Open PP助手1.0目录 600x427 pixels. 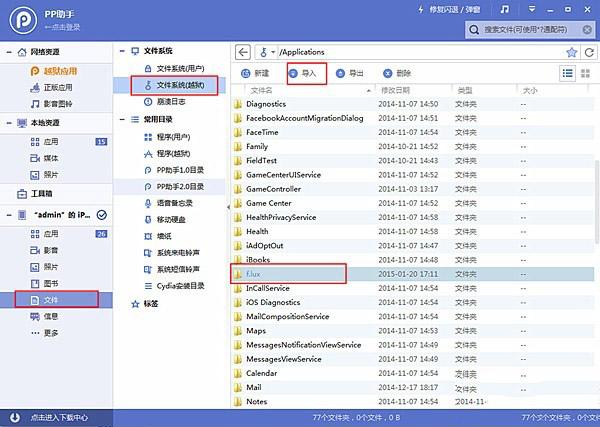click(x=174, y=170)
